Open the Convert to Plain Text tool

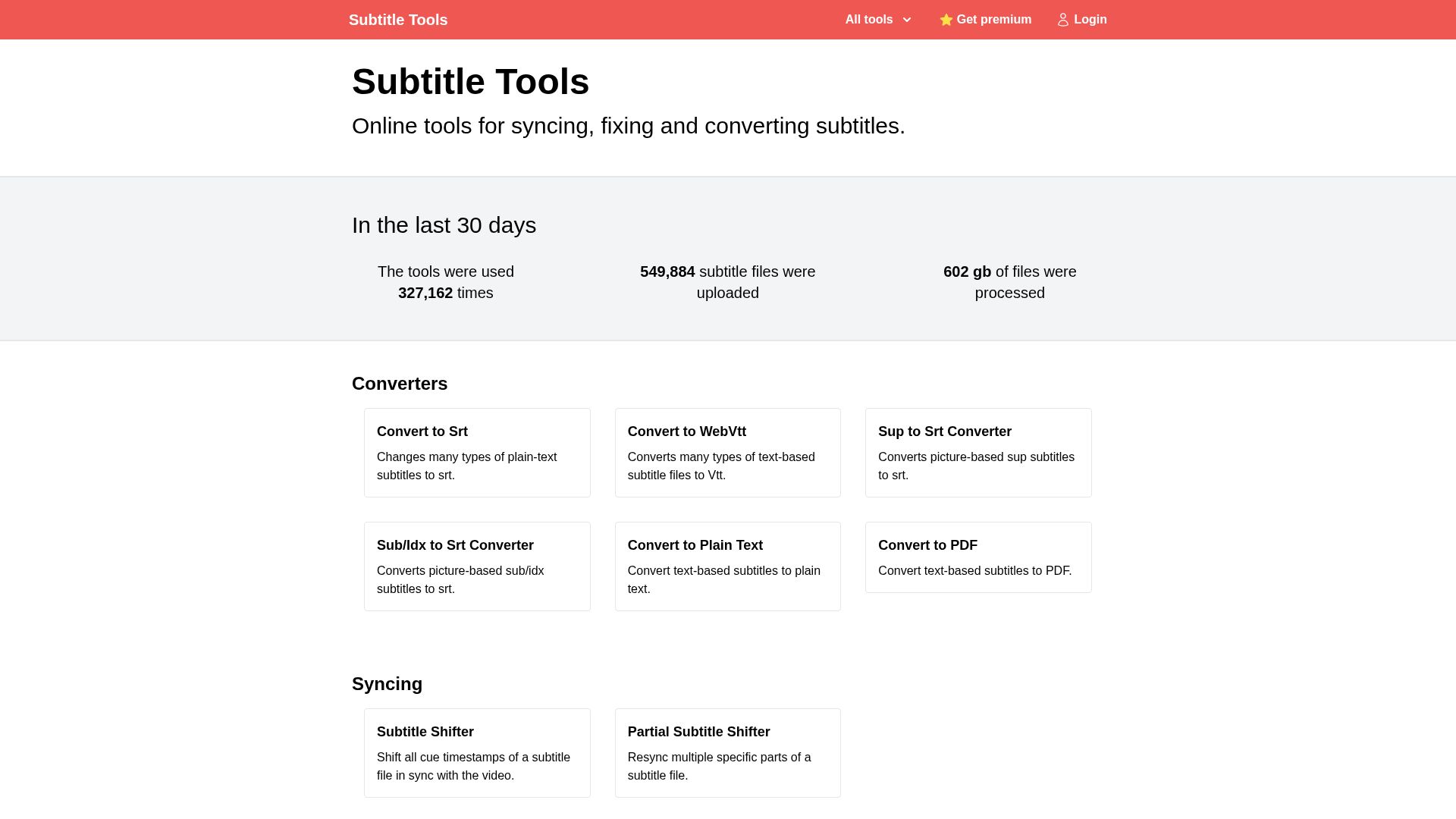(x=727, y=566)
